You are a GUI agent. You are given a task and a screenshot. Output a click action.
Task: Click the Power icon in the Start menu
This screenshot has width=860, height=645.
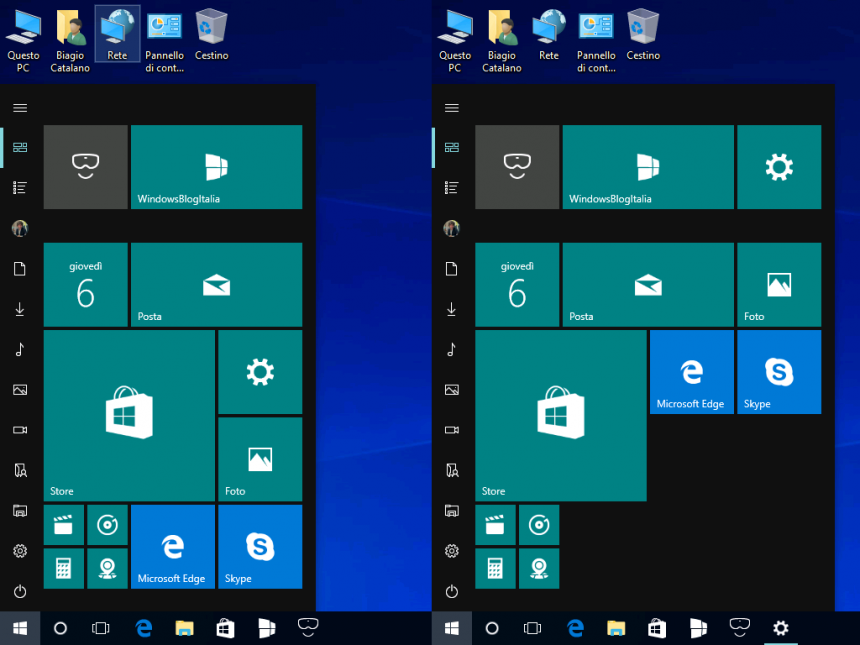[x=21, y=589]
